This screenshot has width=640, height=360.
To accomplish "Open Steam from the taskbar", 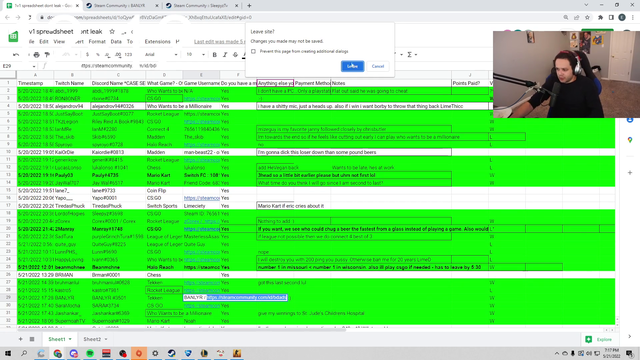I will pos(171,353).
